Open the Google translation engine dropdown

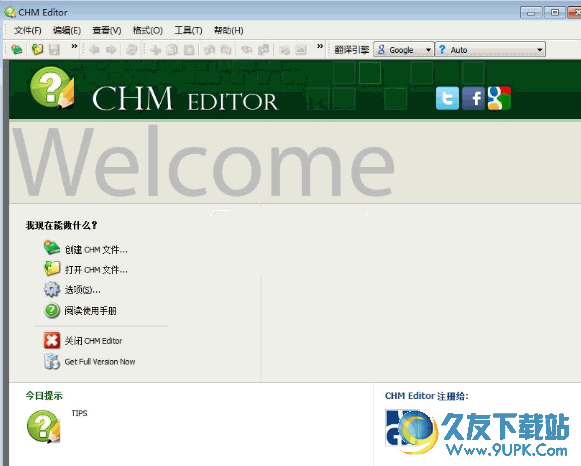pos(404,49)
